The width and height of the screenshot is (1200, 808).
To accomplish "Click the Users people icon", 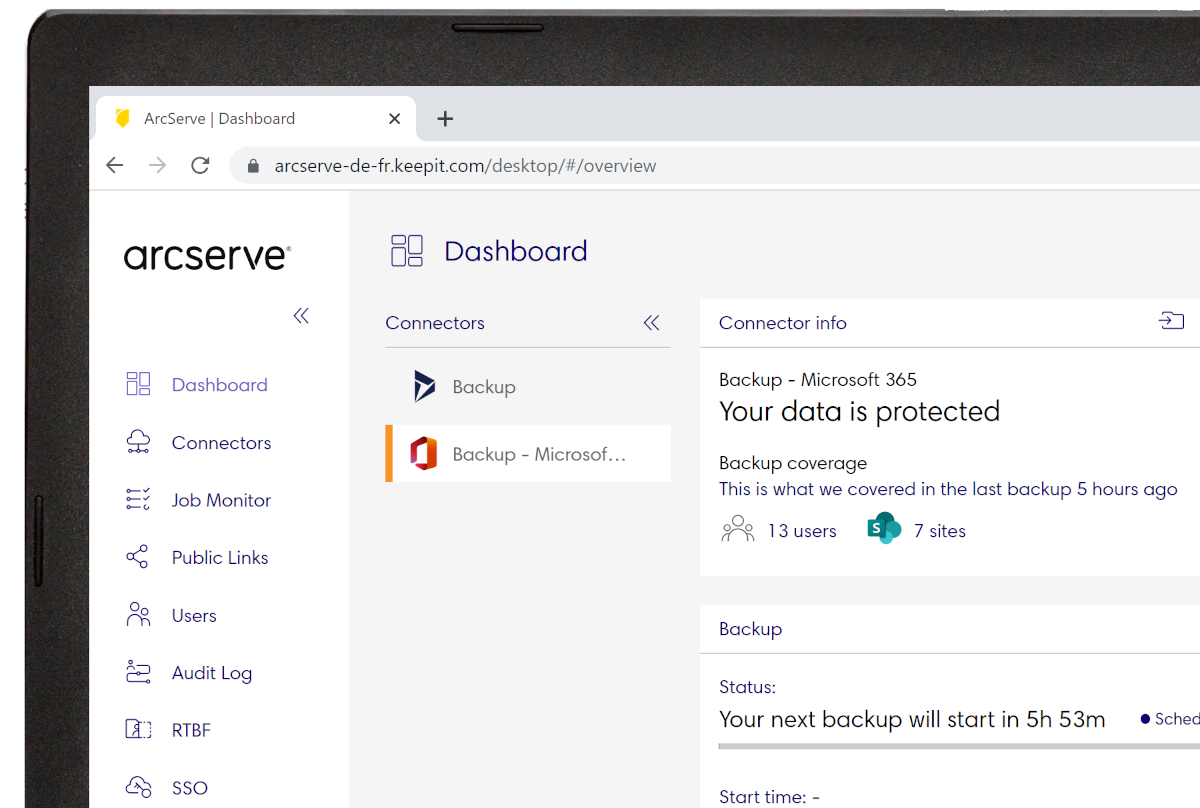I will [138, 615].
